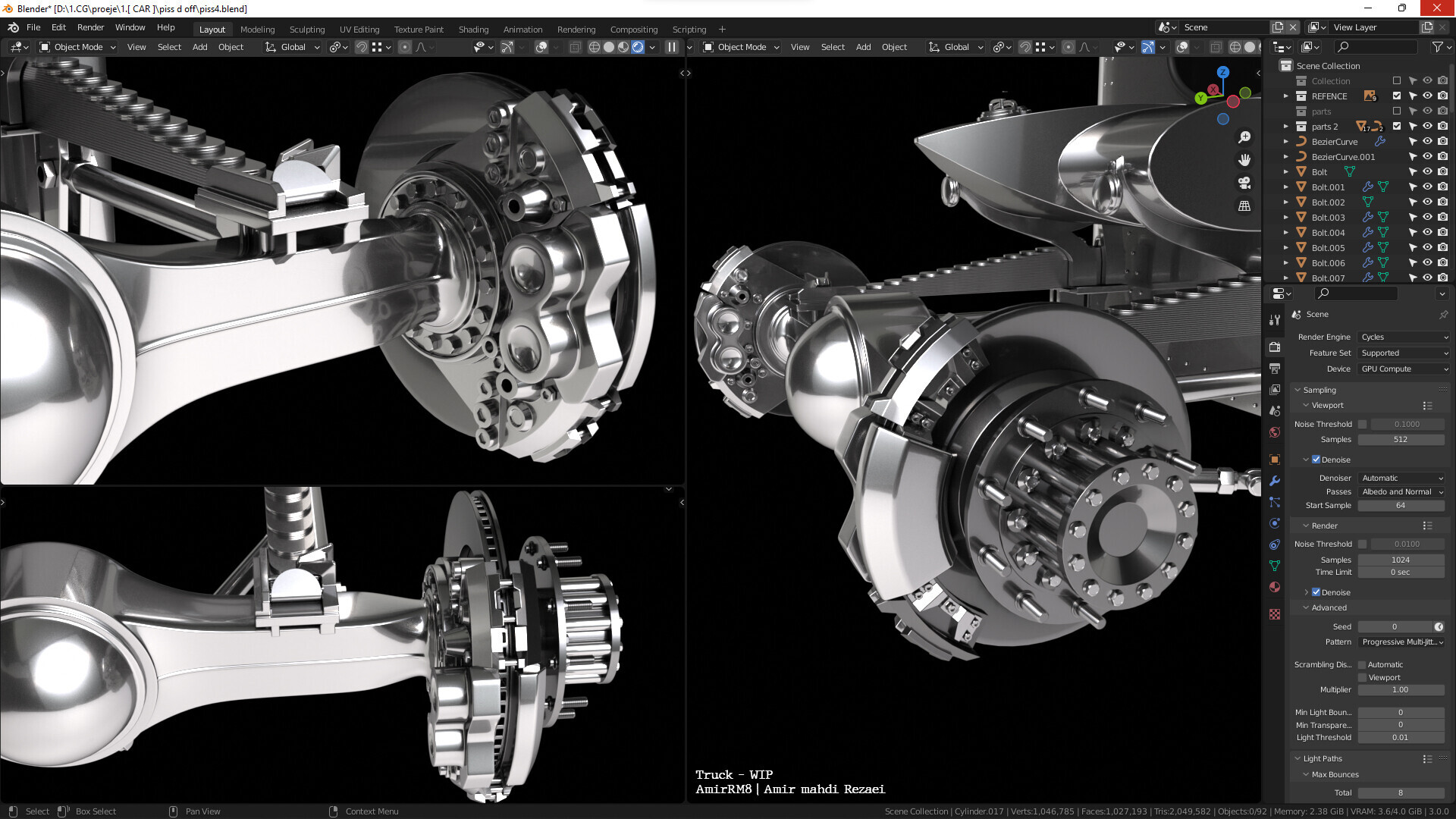1456x819 pixels.
Task: Open the Render menu
Action: point(90,27)
